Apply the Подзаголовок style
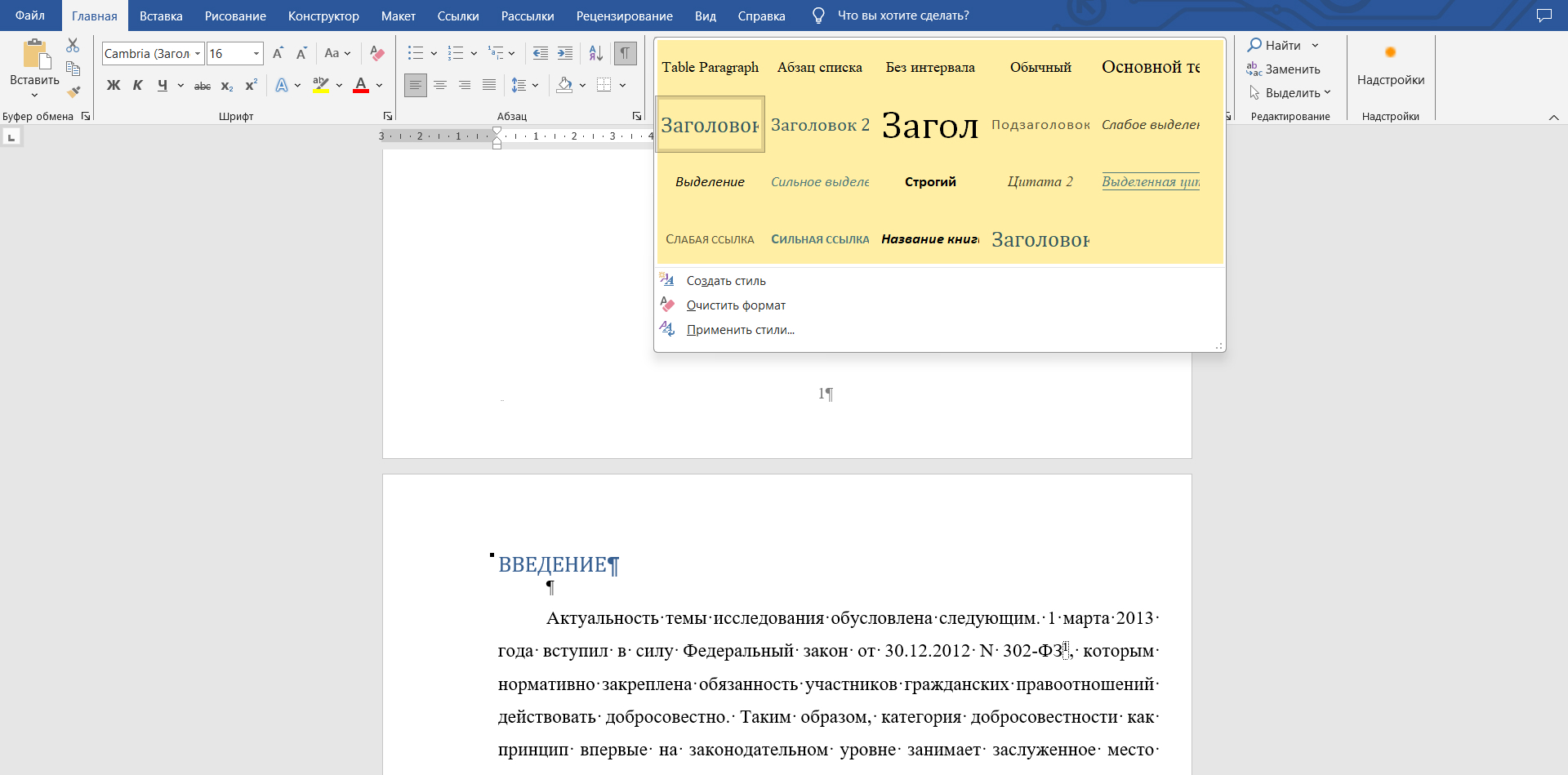The height and width of the screenshot is (775, 1568). coord(1040,125)
